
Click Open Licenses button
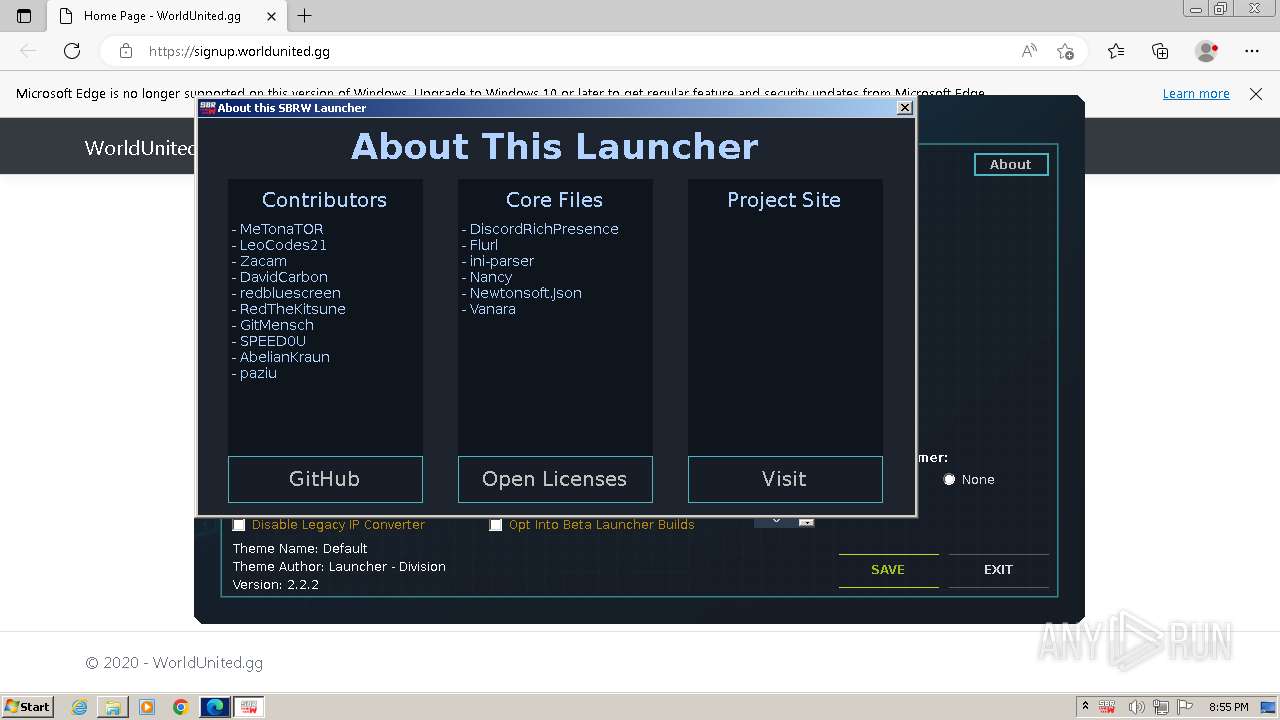(555, 479)
